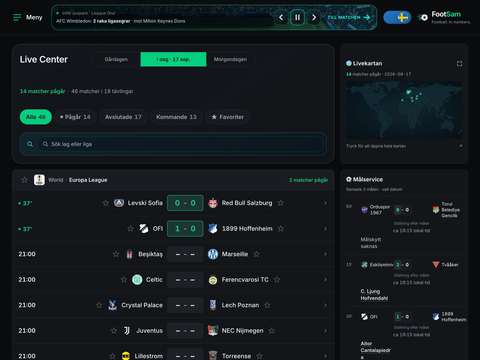Open Orduspor 1967 goal entry
Viewport: 480px width, 360px height.
[x=404, y=227]
